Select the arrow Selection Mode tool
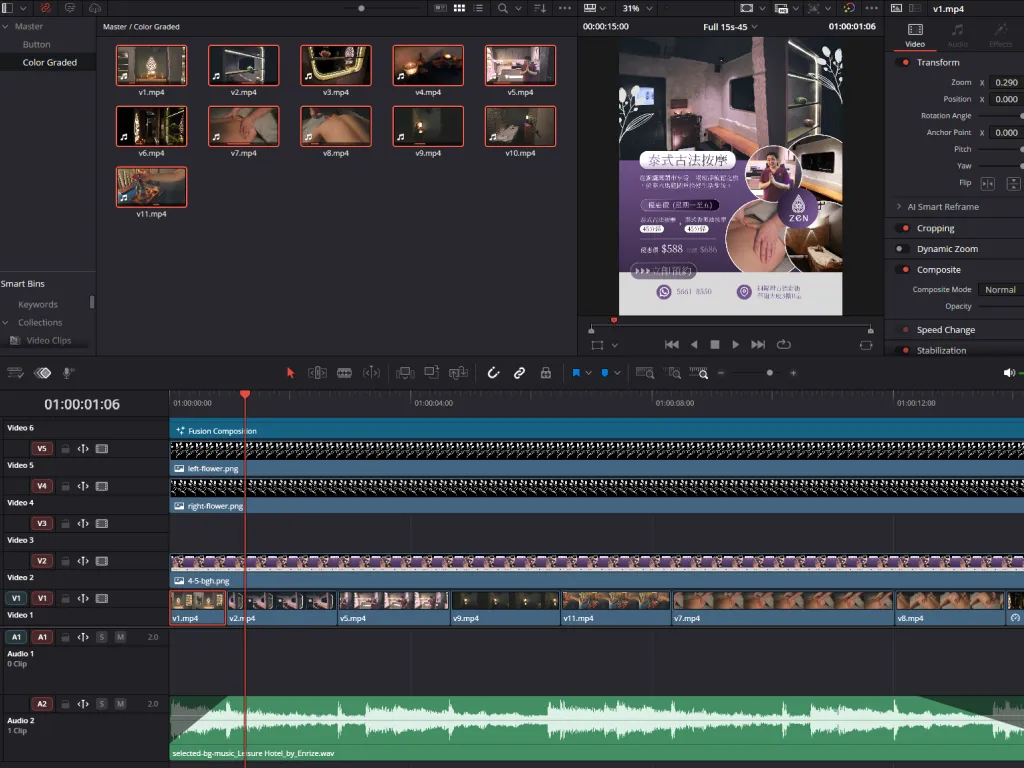 point(291,373)
